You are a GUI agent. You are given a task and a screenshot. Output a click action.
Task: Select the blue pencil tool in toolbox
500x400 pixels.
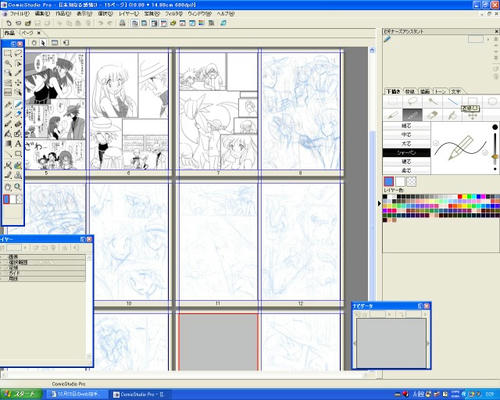pos(18,105)
